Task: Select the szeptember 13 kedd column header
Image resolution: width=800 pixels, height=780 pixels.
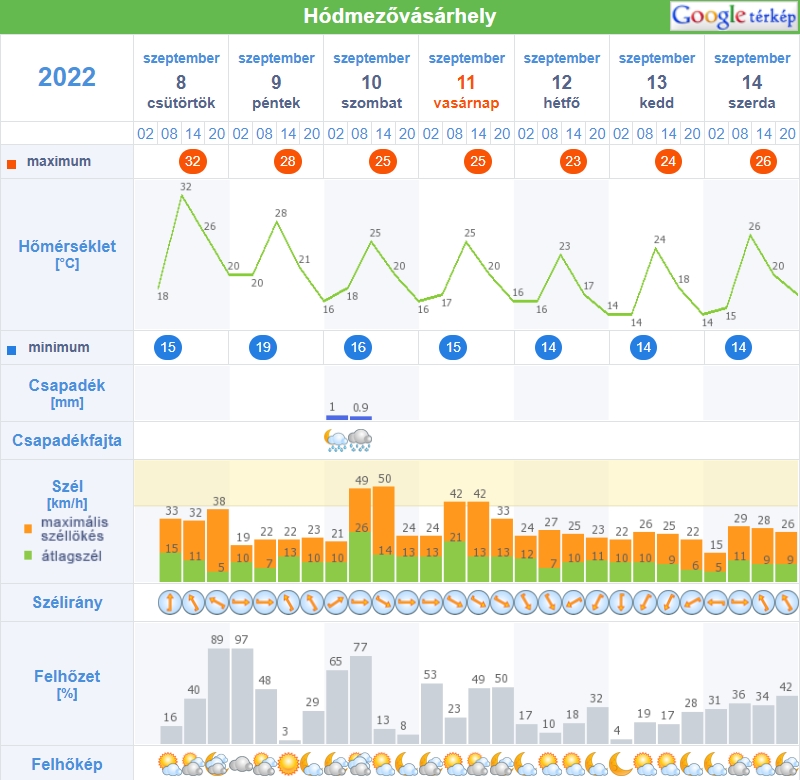Action: point(657,81)
